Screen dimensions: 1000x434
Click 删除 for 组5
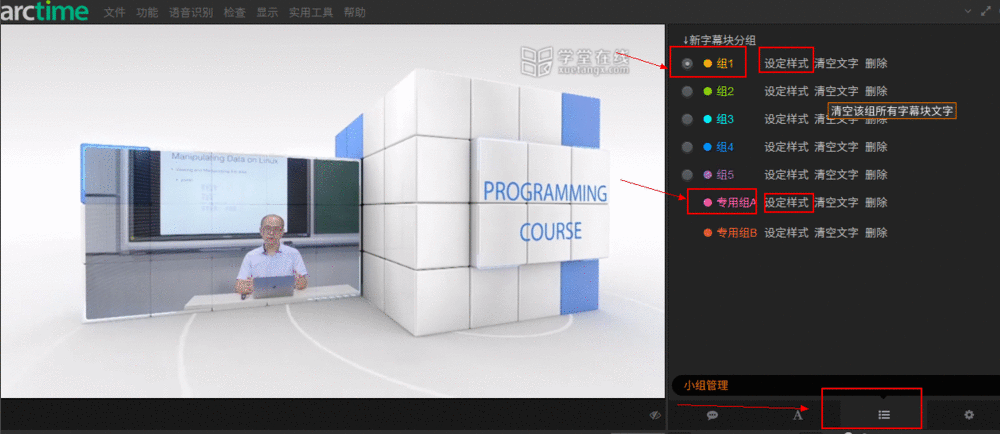pyautogui.click(x=876, y=175)
